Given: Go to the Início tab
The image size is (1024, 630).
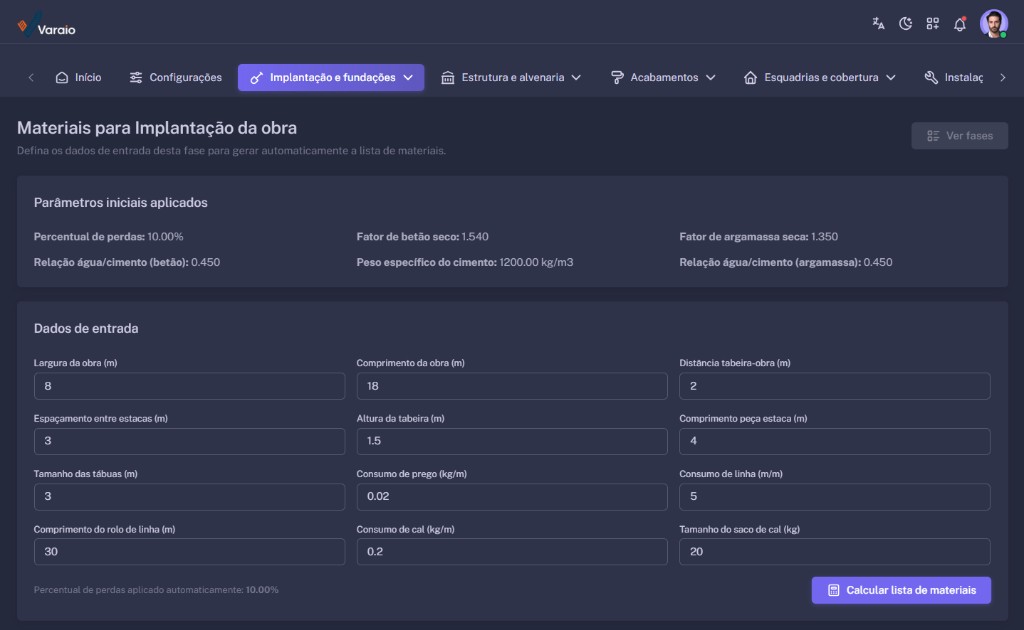Looking at the screenshot, I should click(x=78, y=78).
